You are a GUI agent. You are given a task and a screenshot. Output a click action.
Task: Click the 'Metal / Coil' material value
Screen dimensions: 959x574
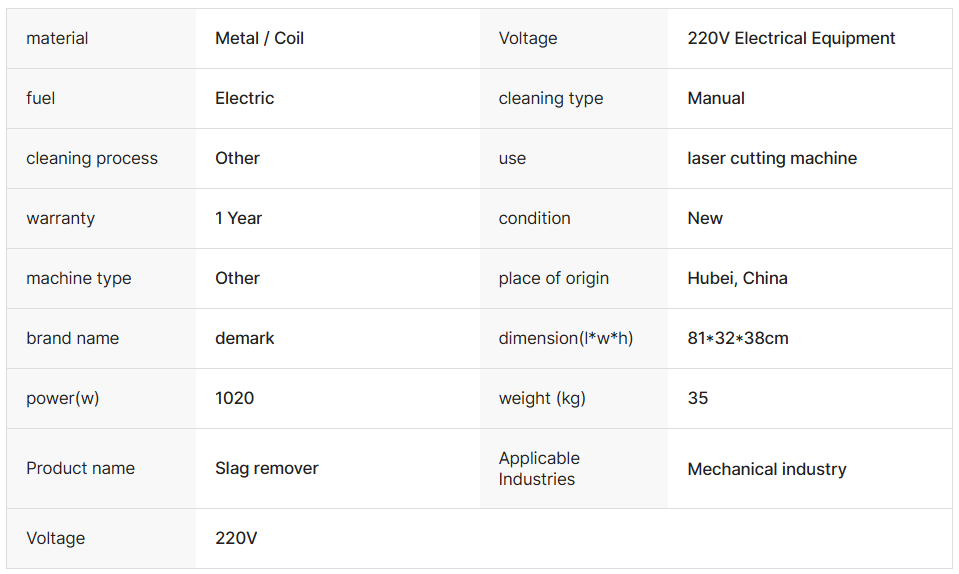pyautogui.click(x=259, y=39)
